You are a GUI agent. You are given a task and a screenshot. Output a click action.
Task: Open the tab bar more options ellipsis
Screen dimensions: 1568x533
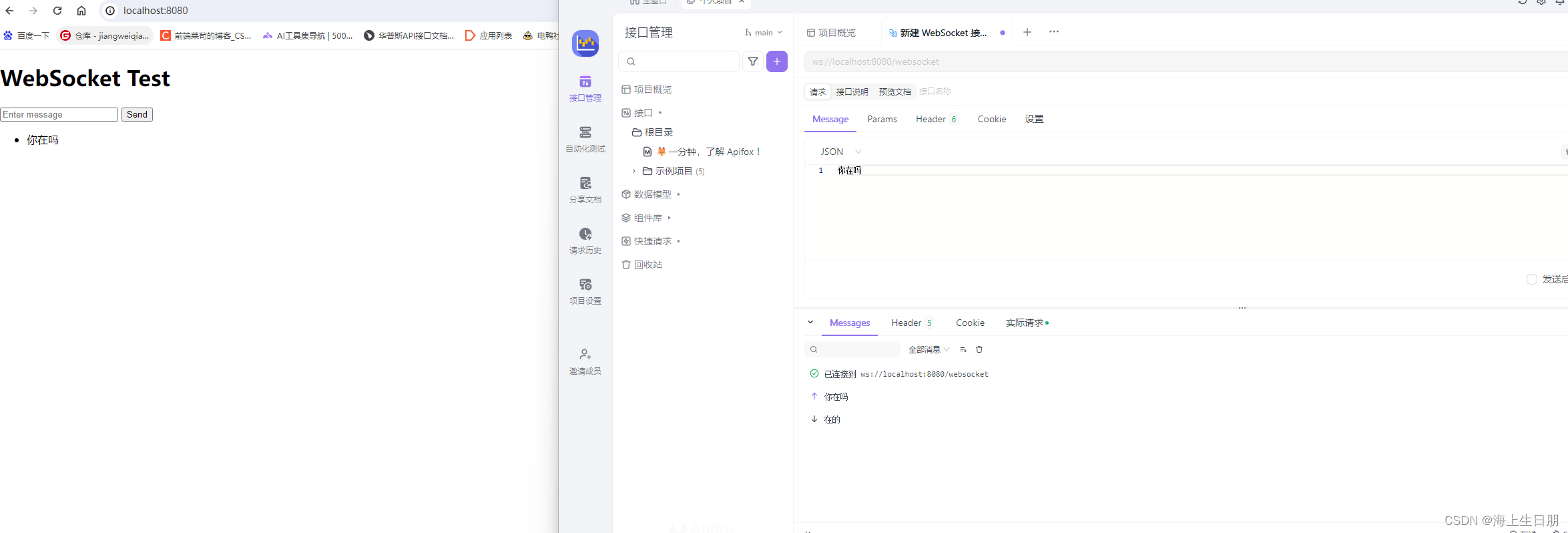click(x=1054, y=31)
